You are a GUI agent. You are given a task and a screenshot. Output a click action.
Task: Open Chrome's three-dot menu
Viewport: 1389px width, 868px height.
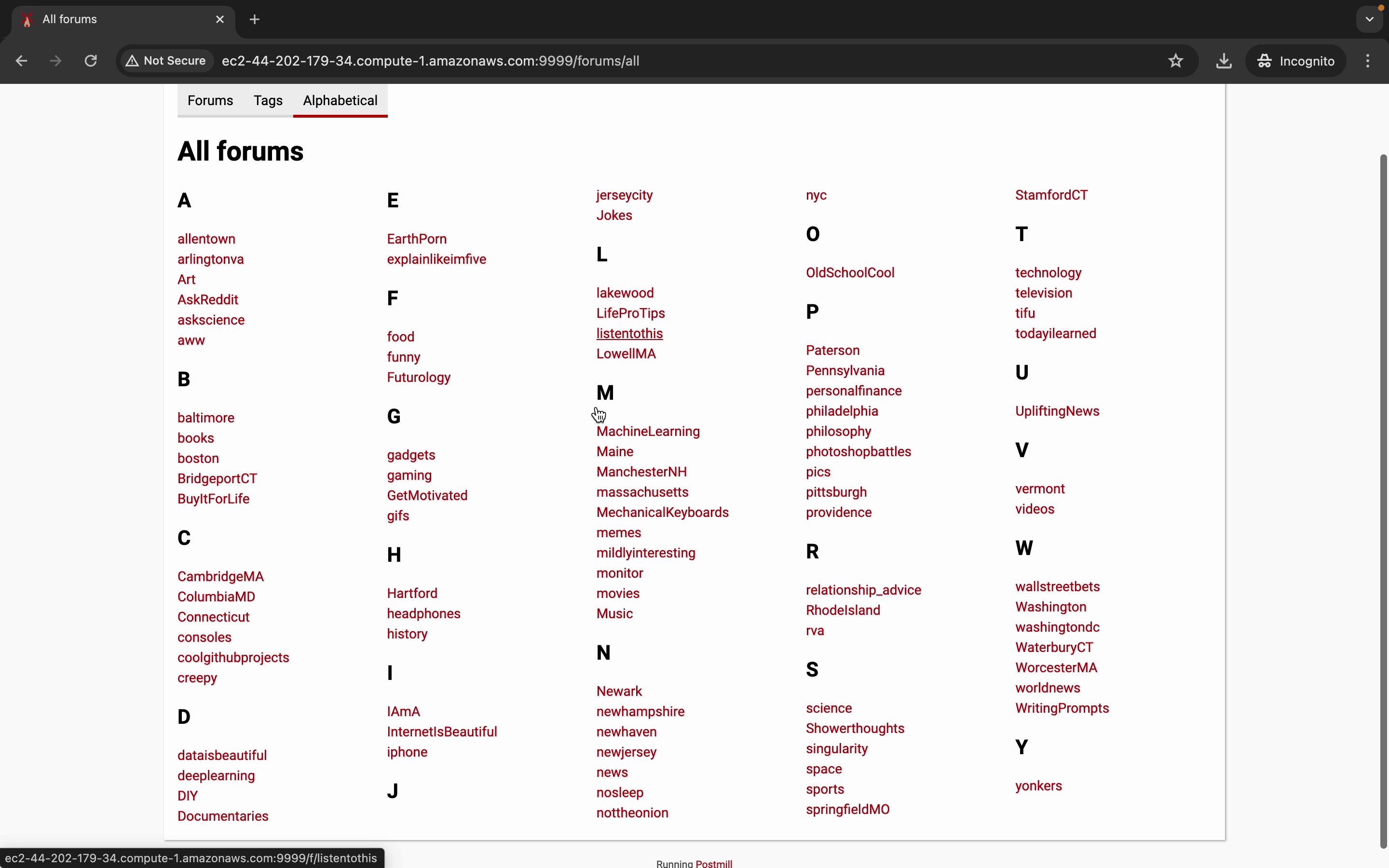pyautogui.click(x=1369, y=61)
